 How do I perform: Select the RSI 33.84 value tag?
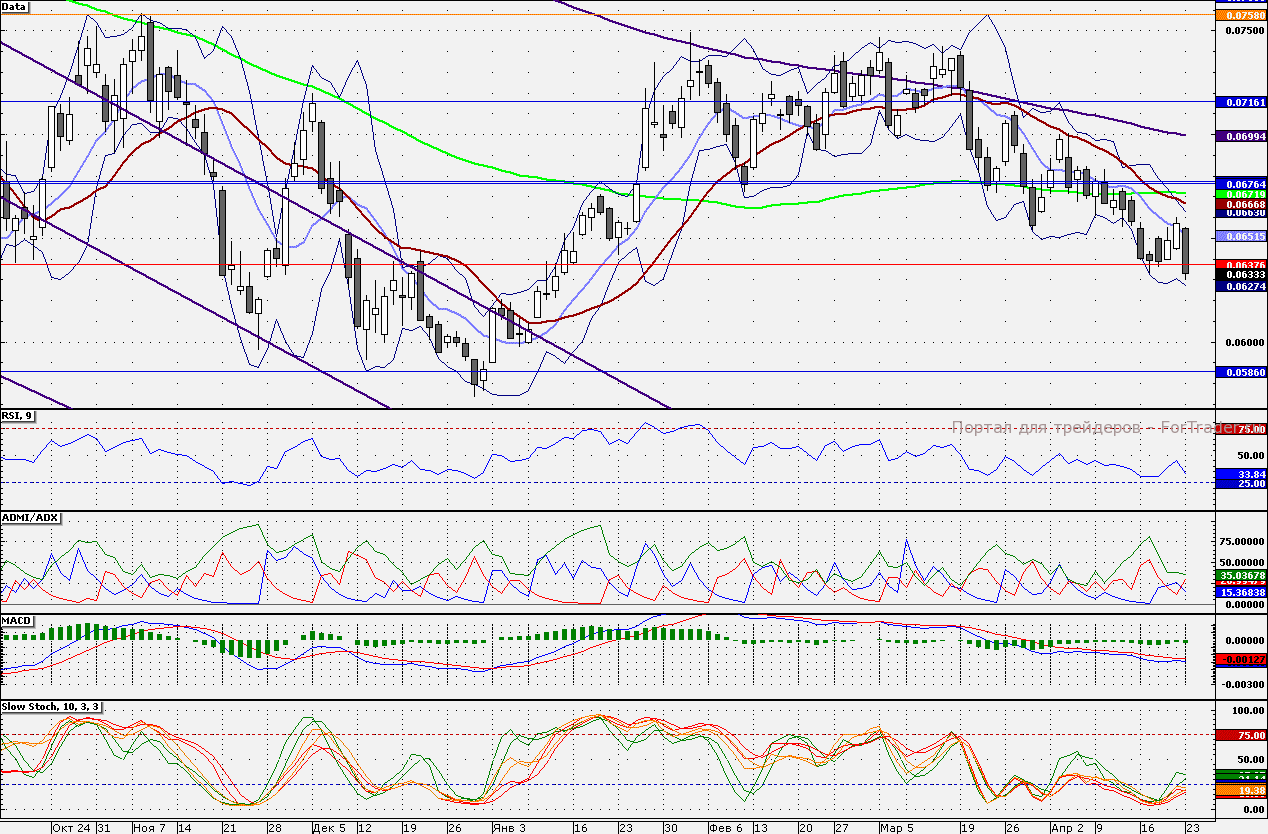pyautogui.click(x=1240, y=474)
